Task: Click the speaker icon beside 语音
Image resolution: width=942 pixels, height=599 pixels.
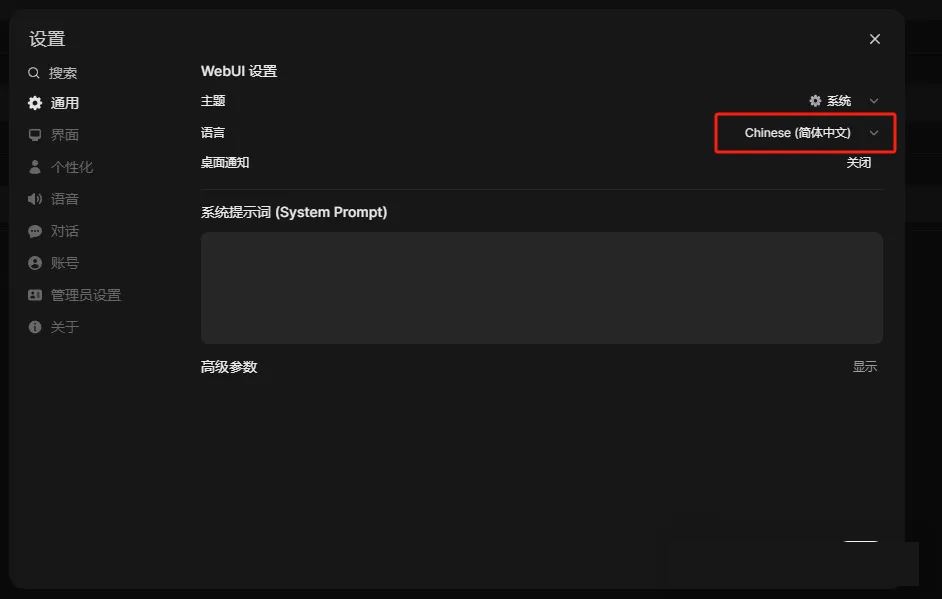Action: point(35,199)
